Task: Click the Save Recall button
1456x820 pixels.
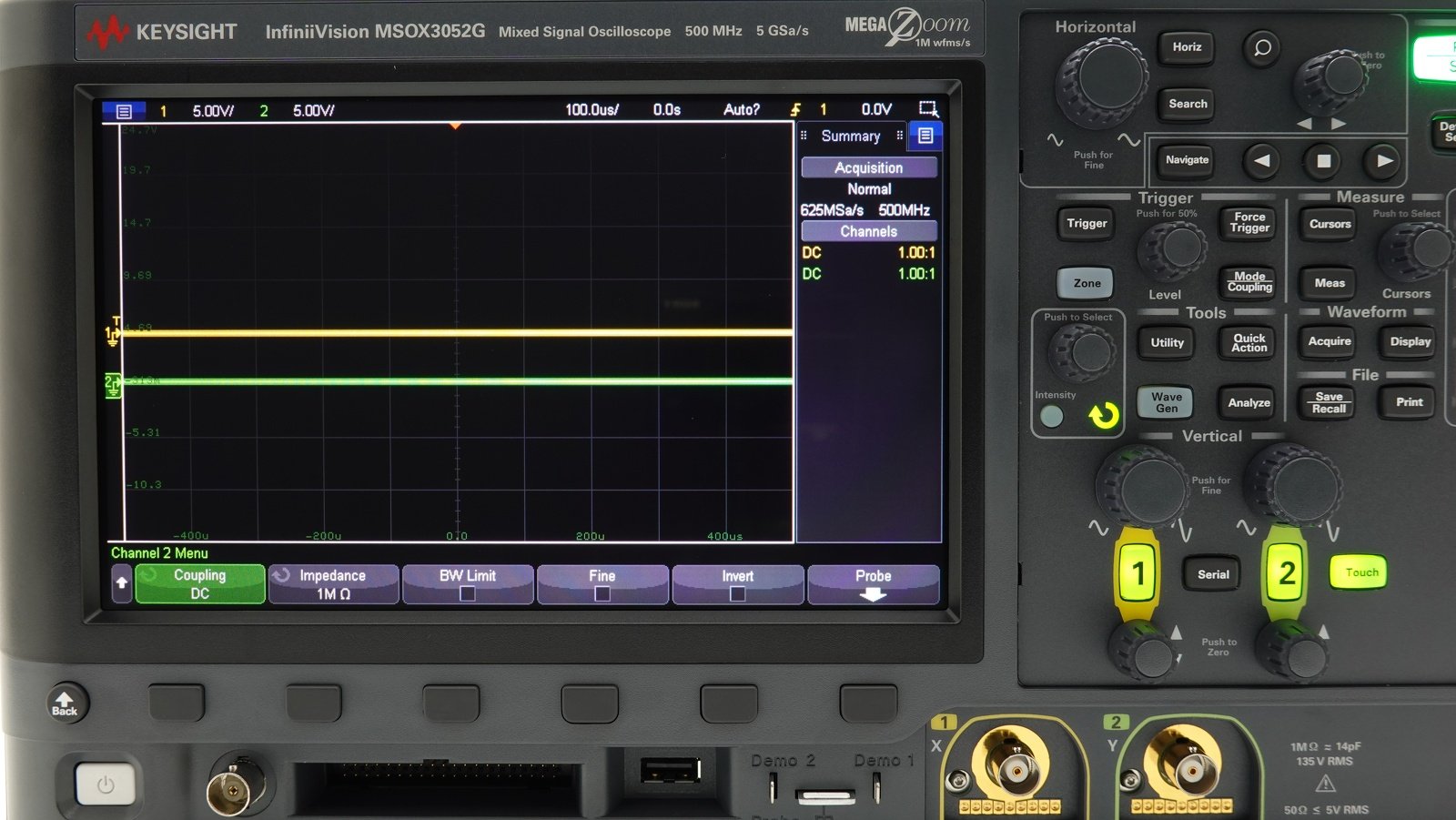Action: 1329,402
